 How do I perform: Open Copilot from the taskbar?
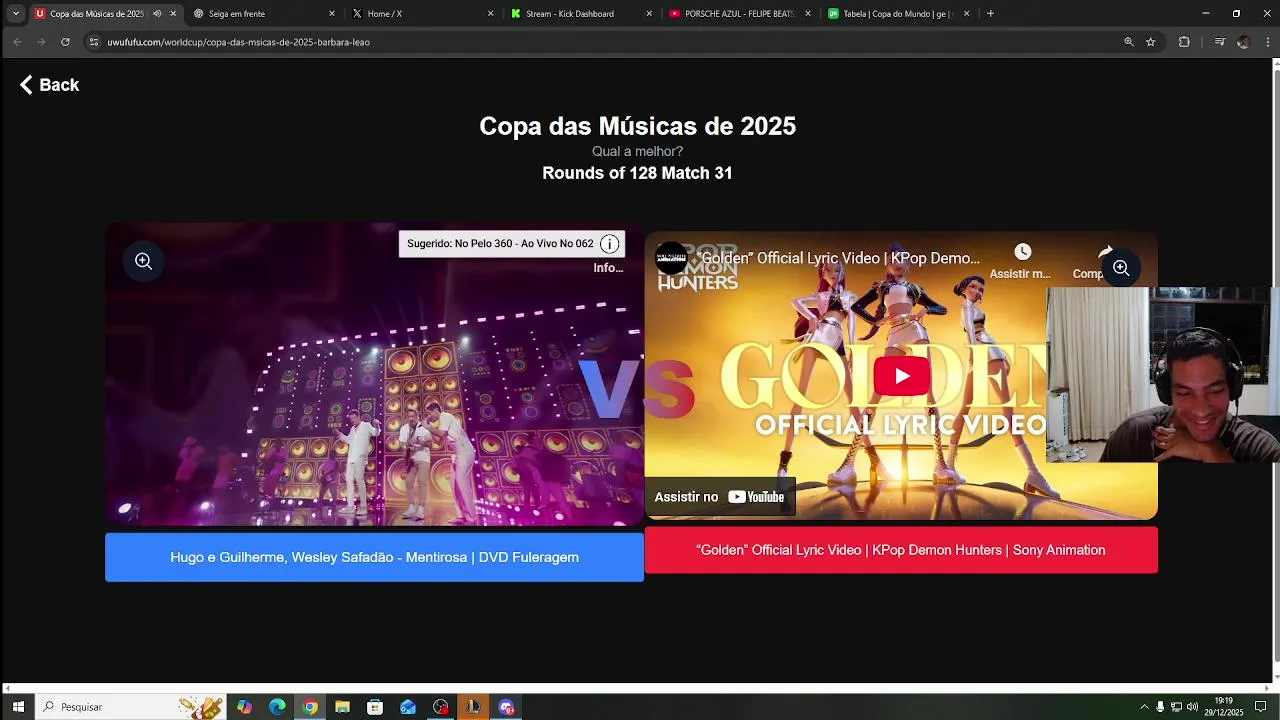tap(244, 707)
